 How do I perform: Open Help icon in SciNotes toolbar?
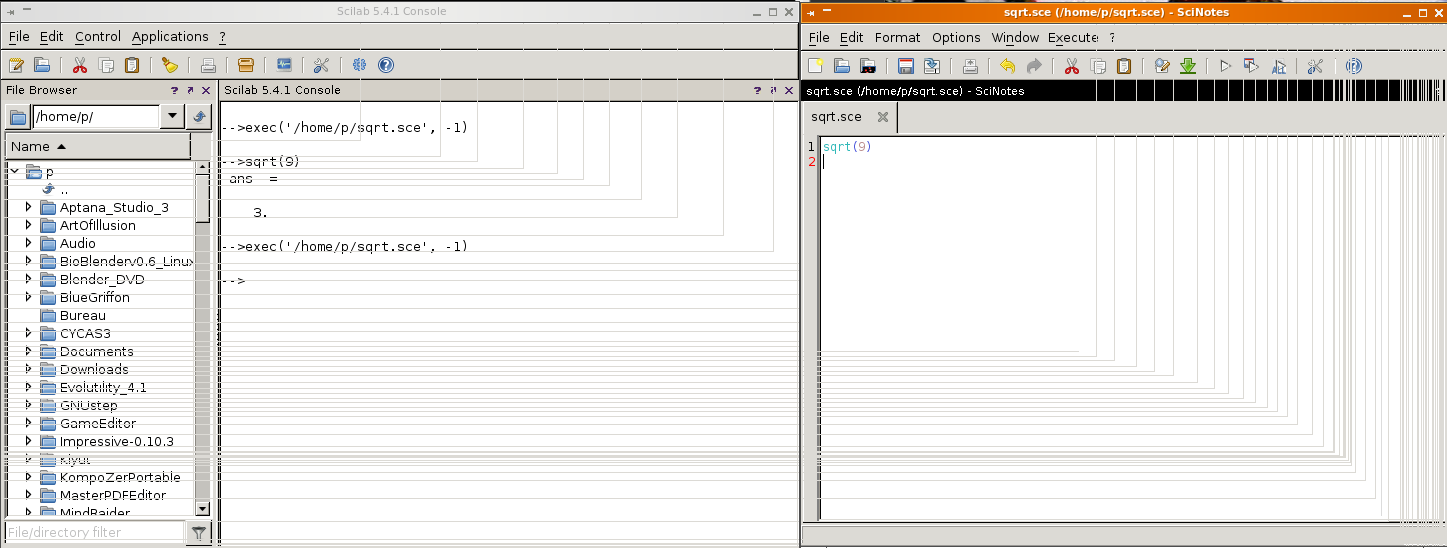click(1353, 66)
